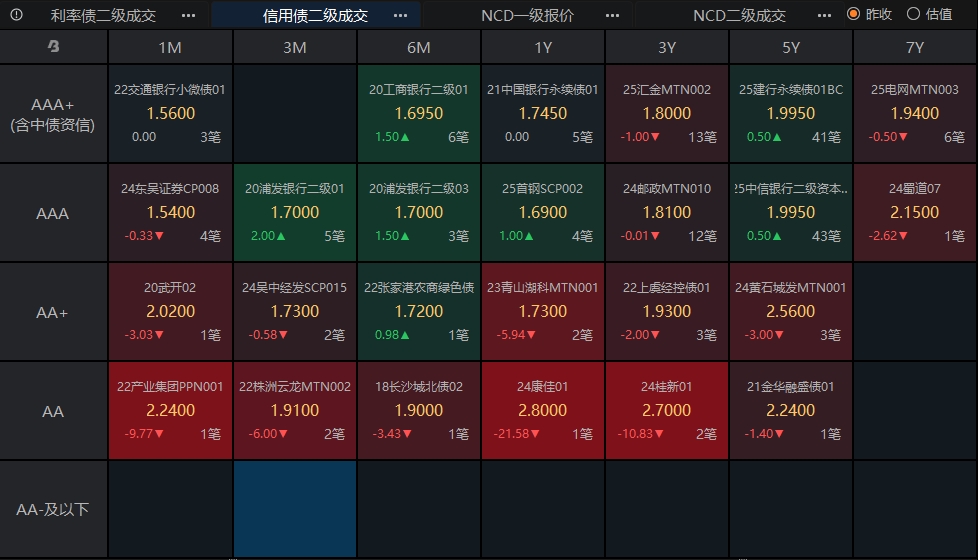The width and height of the screenshot is (978, 560).
Task: Open the 25首钢SCP002 cell
Action: pos(543,213)
